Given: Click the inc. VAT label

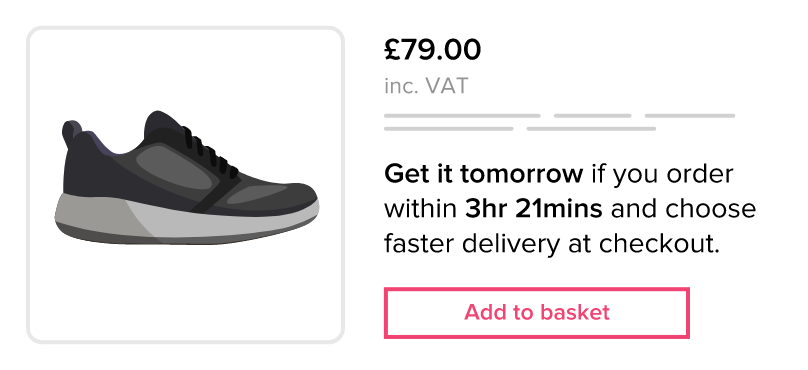Looking at the screenshot, I should pos(426,86).
